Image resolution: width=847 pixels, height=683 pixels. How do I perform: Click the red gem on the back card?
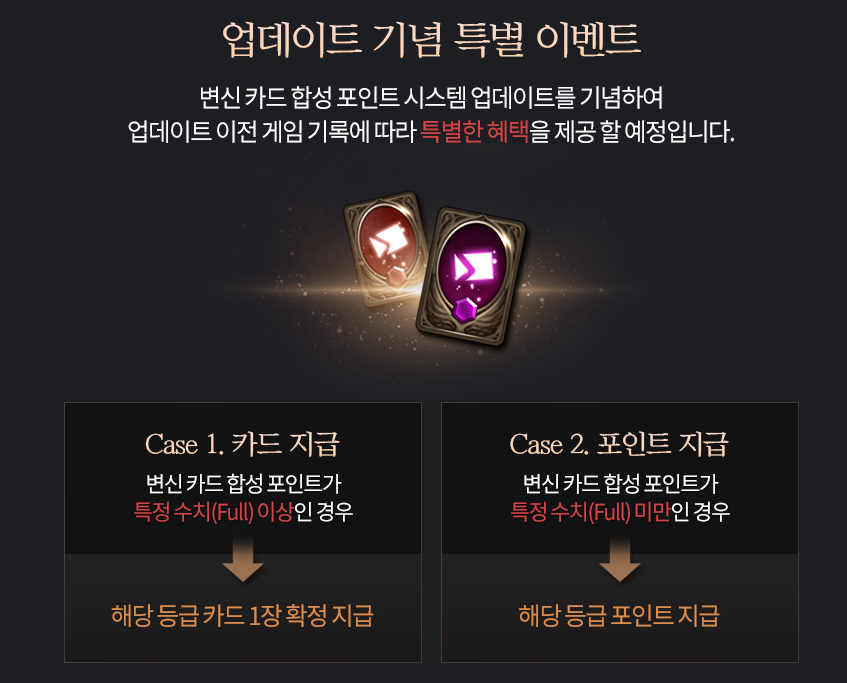point(398,278)
